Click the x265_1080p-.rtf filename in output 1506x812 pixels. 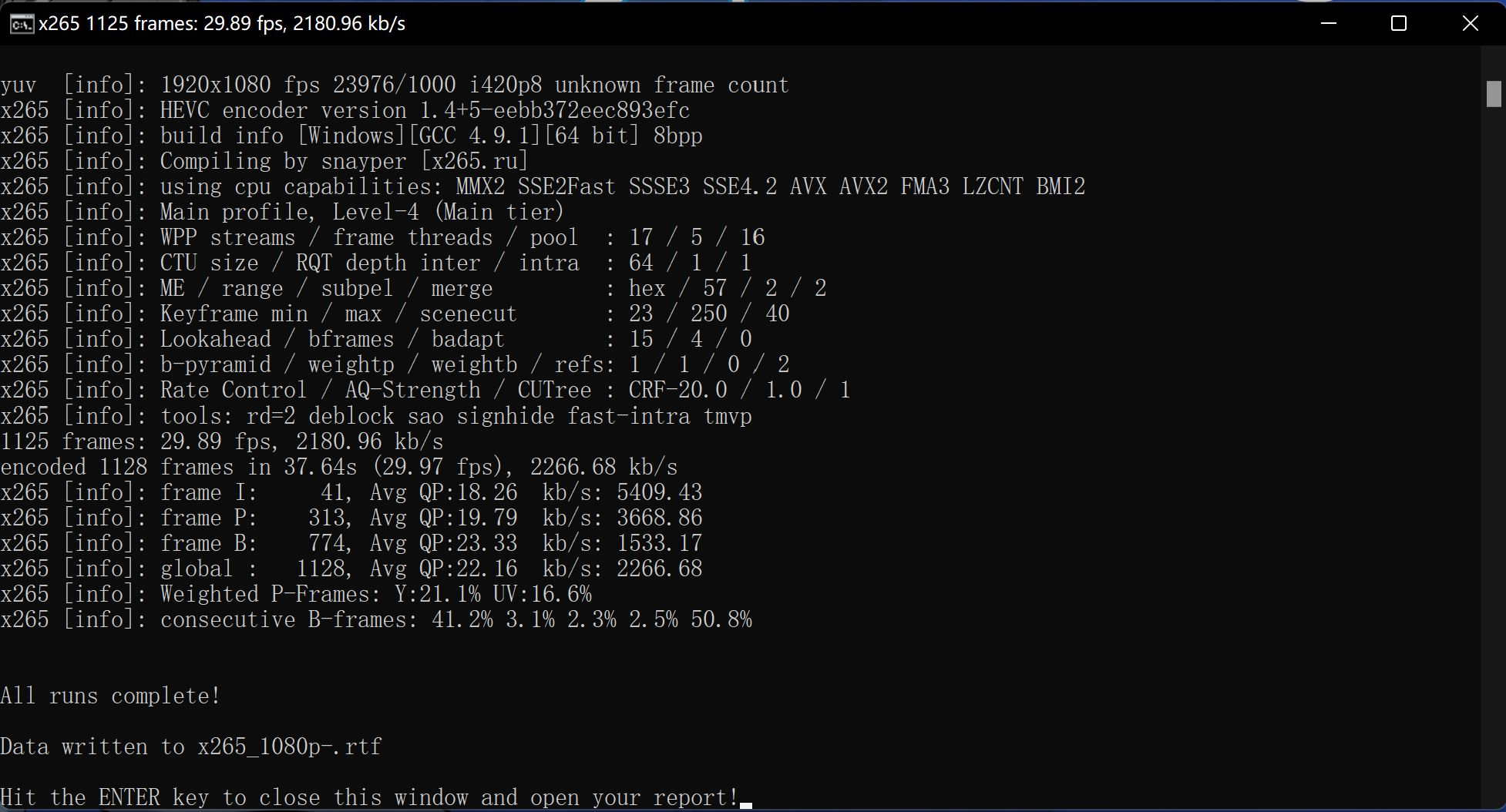(x=289, y=747)
